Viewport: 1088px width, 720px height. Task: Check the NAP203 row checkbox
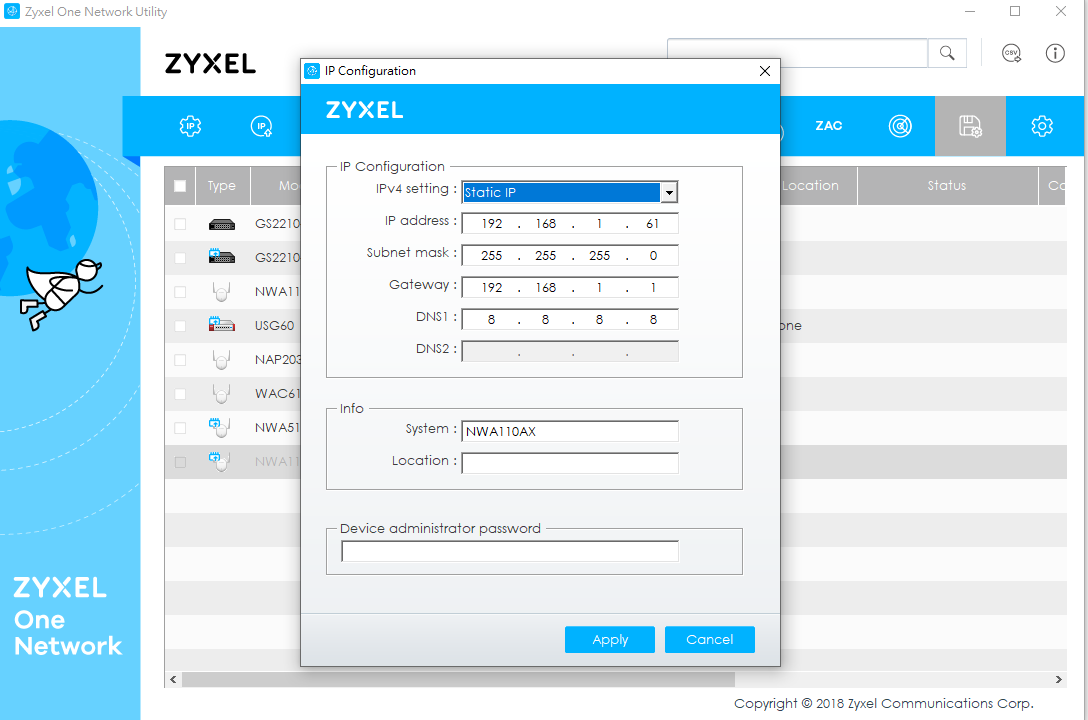coord(180,360)
